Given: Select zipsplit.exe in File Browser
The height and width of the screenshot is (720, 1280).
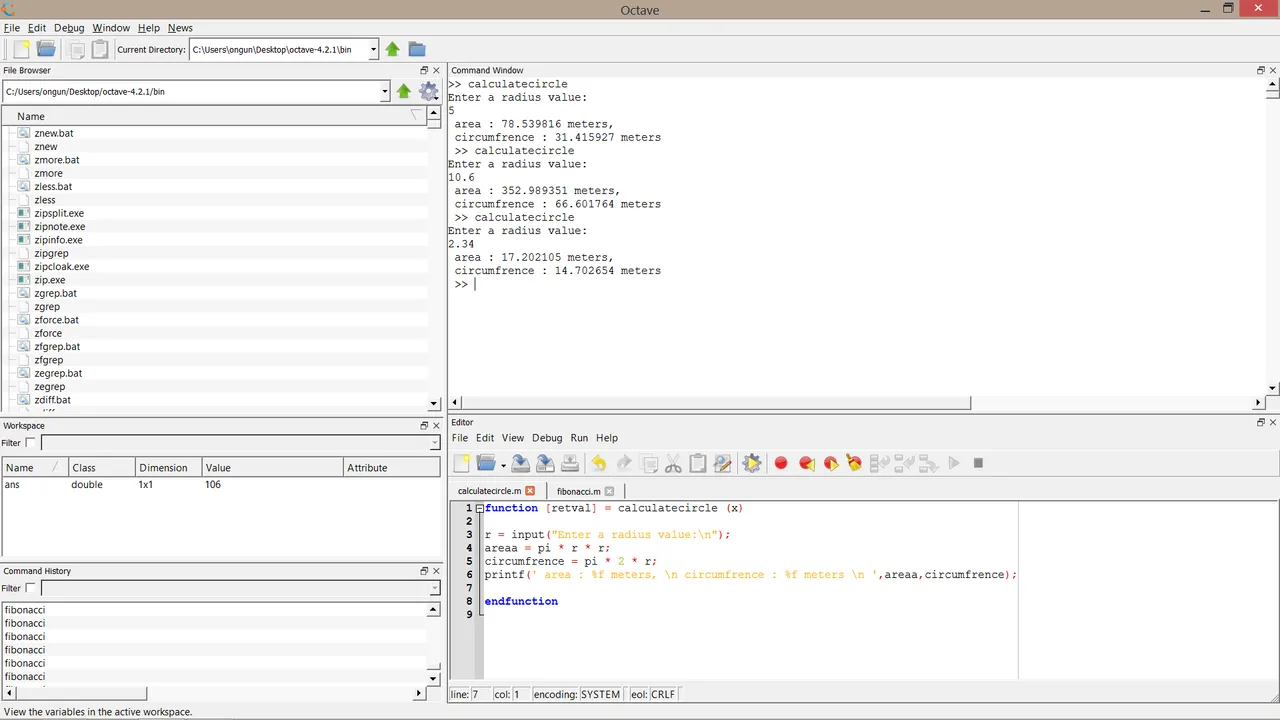Looking at the screenshot, I should point(59,213).
